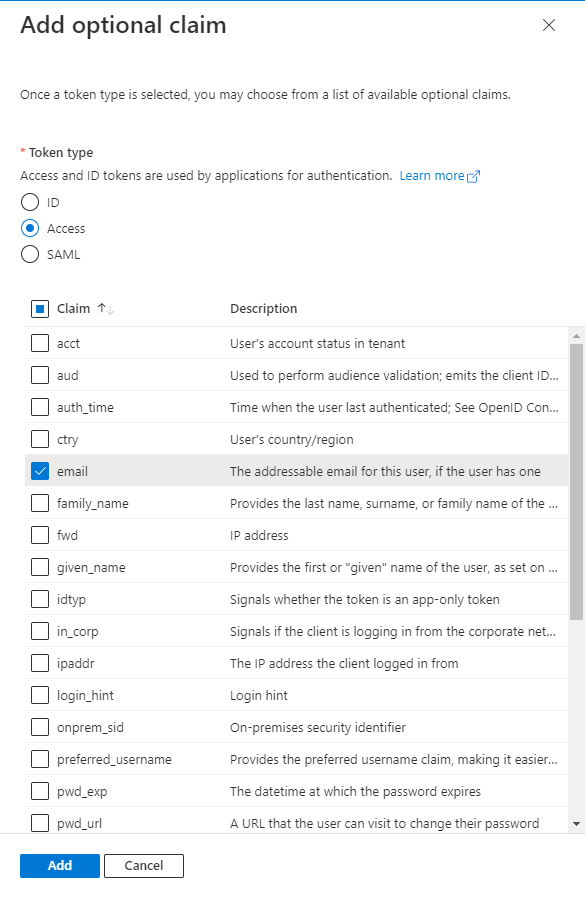
Task: Click the Description column header
Action: click(x=264, y=309)
